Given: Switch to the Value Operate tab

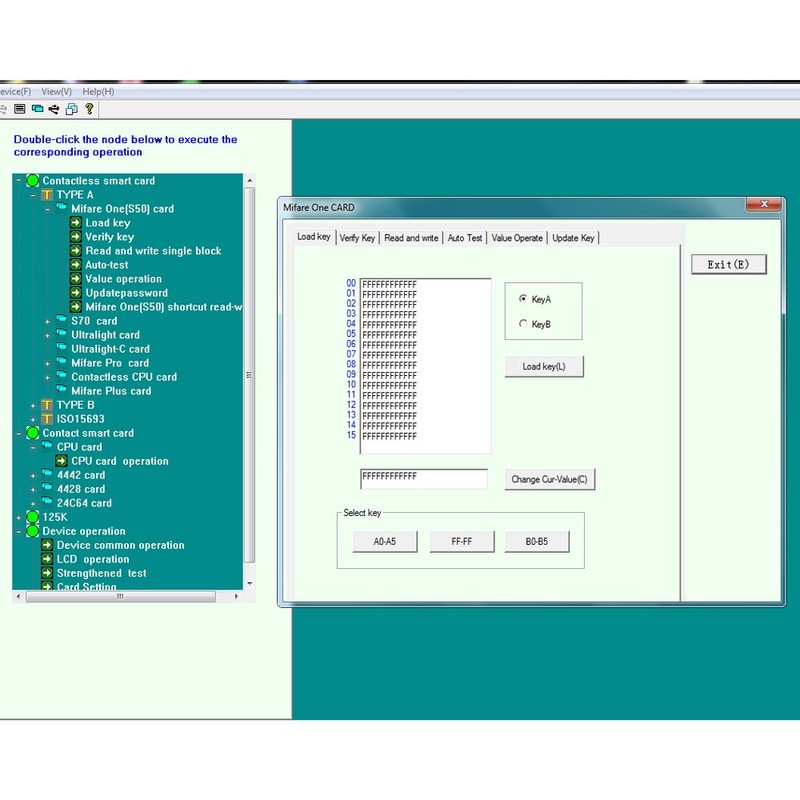Looking at the screenshot, I should [x=516, y=238].
